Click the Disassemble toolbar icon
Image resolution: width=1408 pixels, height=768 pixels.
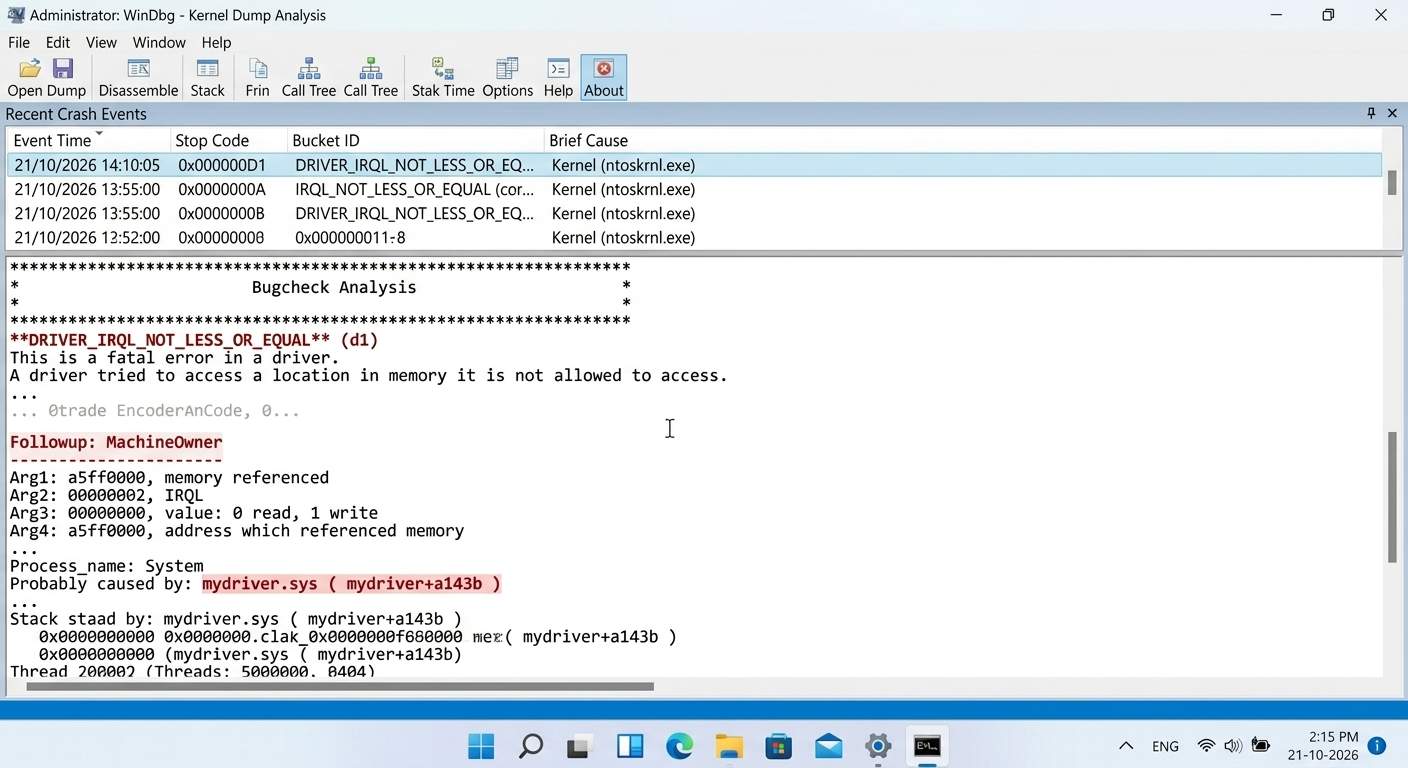click(x=138, y=78)
